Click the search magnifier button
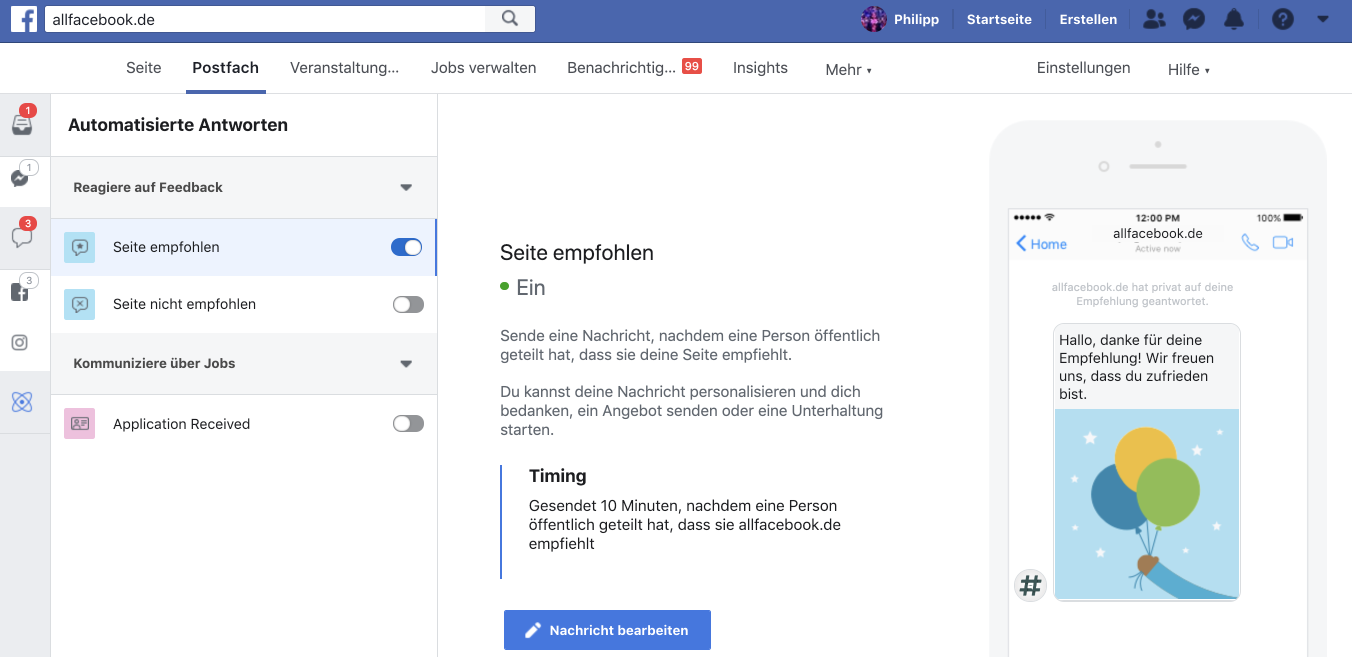The height and width of the screenshot is (657, 1352). [510, 19]
